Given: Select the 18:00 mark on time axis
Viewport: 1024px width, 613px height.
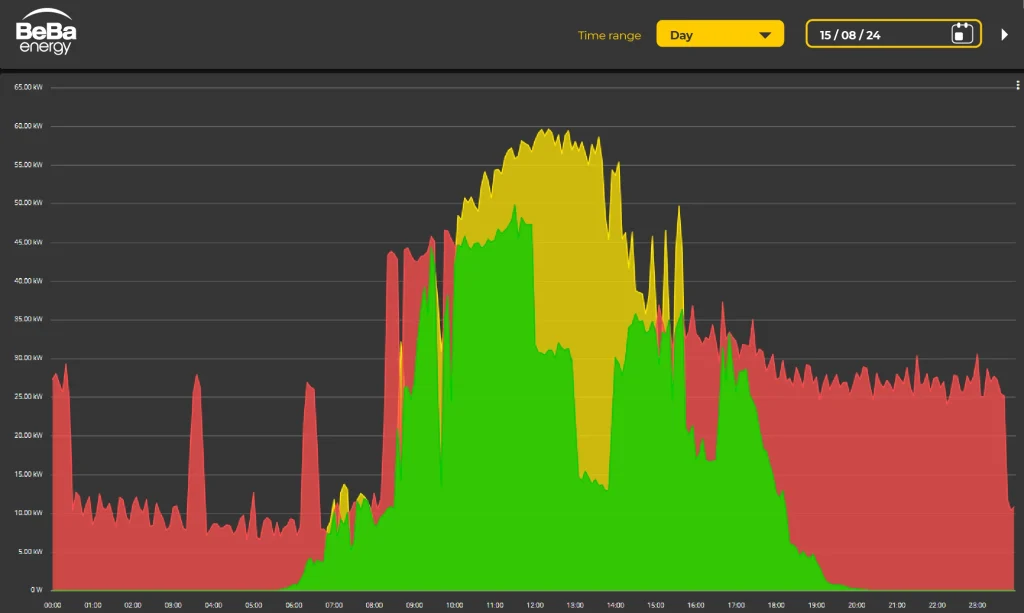Looking at the screenshot, I should pos(776,605).
